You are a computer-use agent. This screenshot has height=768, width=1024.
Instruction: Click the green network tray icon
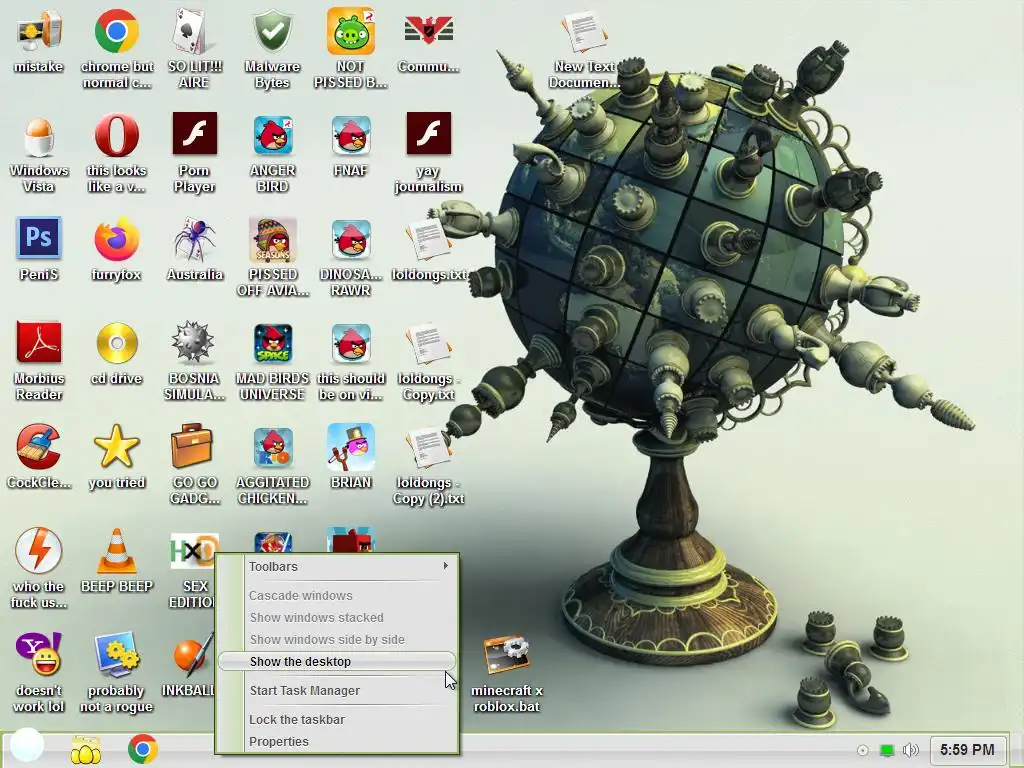pos(887,750)
